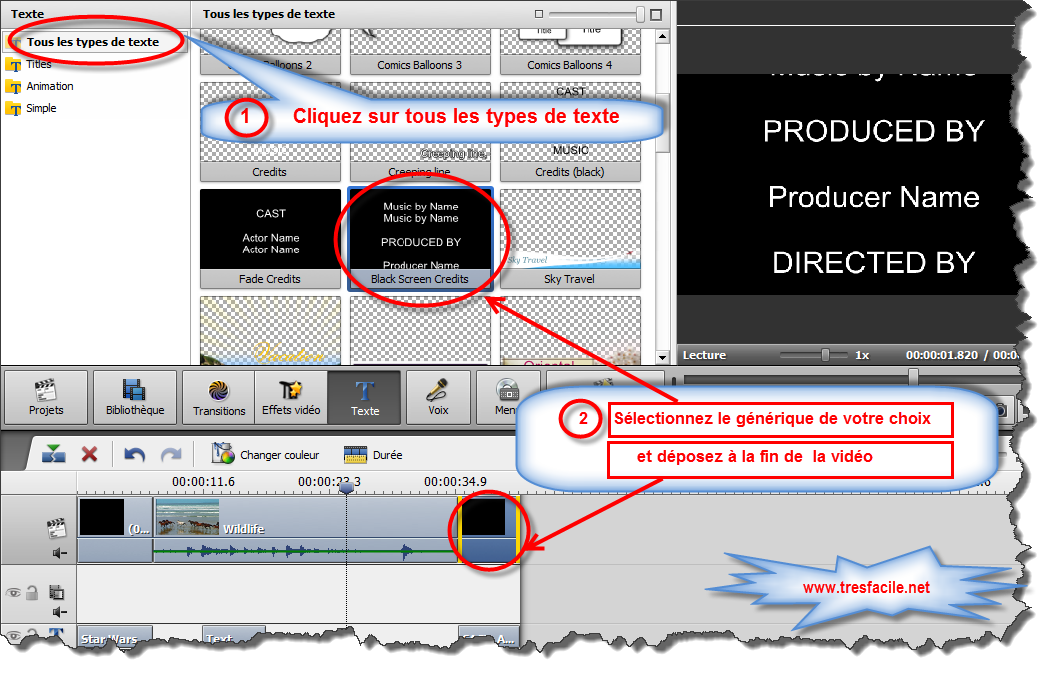Open the Voix voice recording tool

438,397
